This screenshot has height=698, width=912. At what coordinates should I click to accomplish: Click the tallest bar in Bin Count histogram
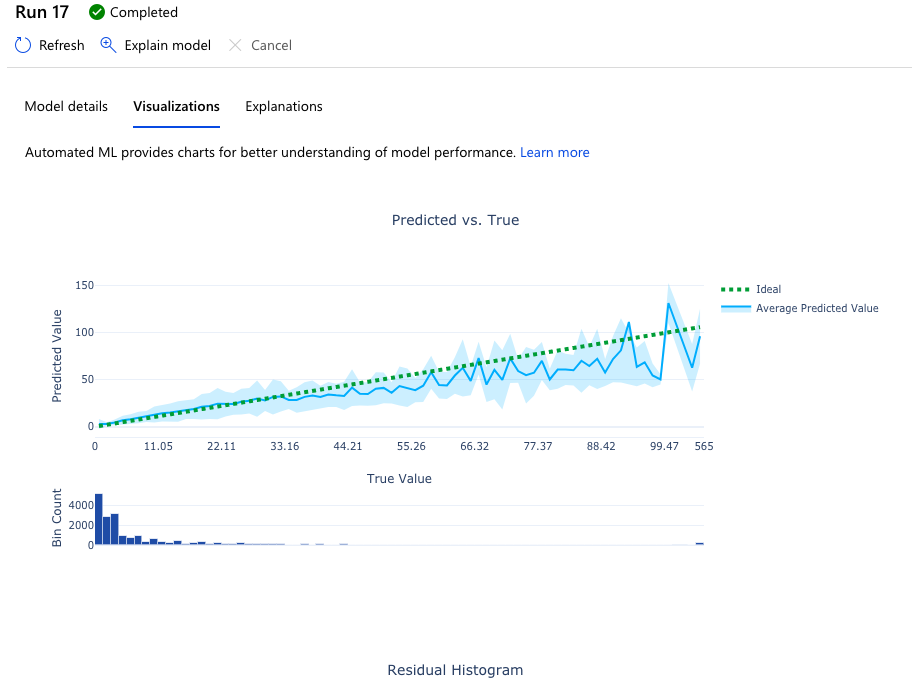99,519
